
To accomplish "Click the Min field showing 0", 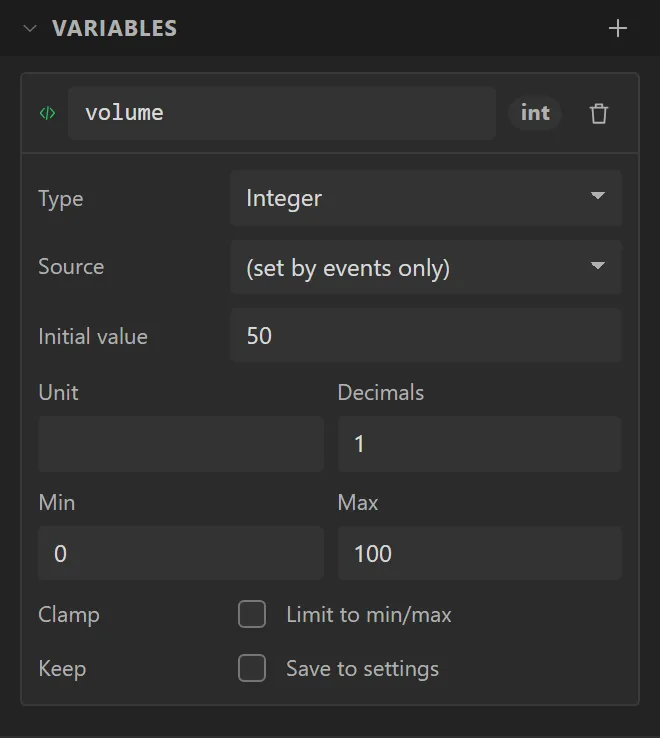I will point(181,553).
